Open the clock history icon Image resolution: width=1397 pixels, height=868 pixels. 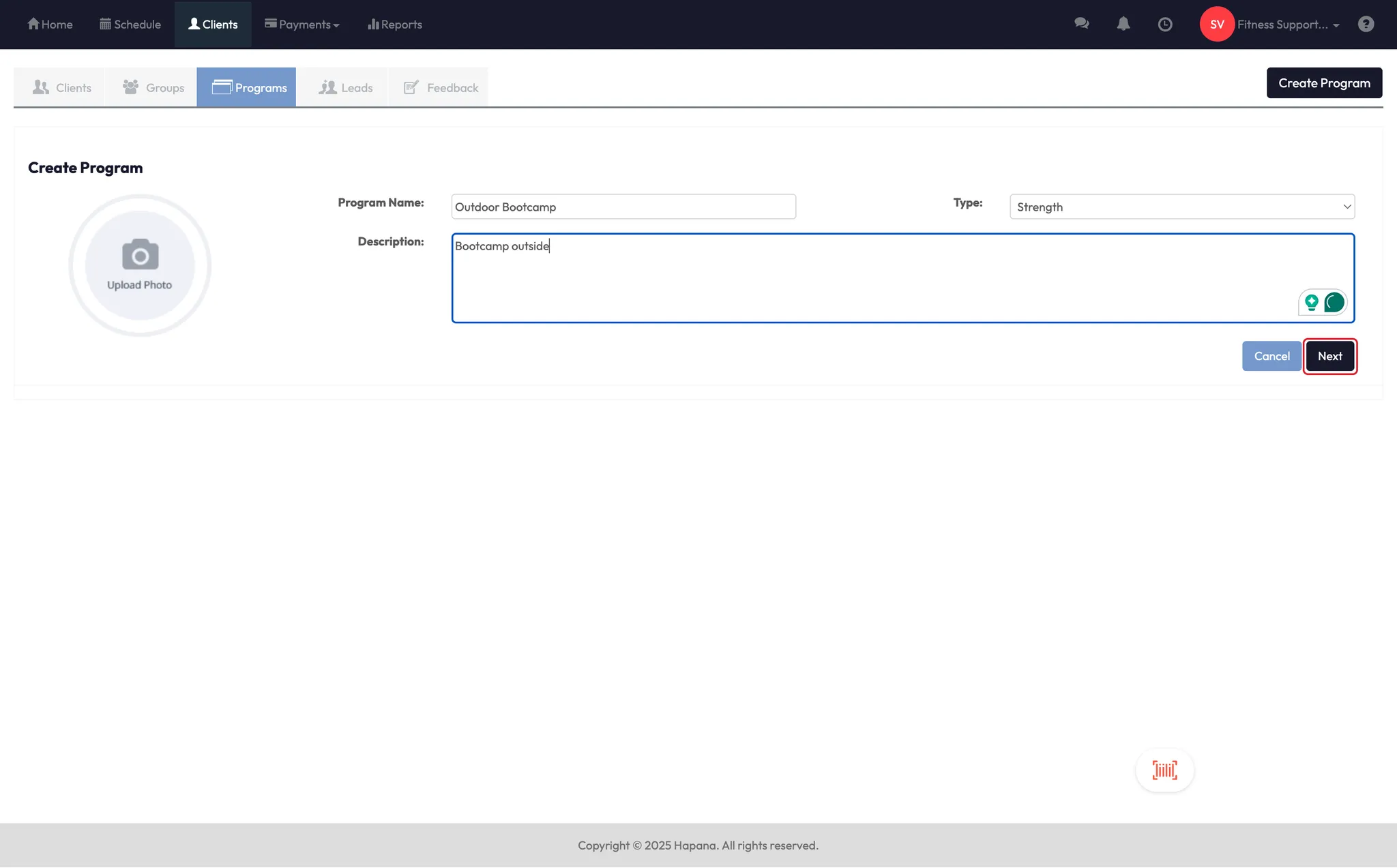pos(1165,25)
